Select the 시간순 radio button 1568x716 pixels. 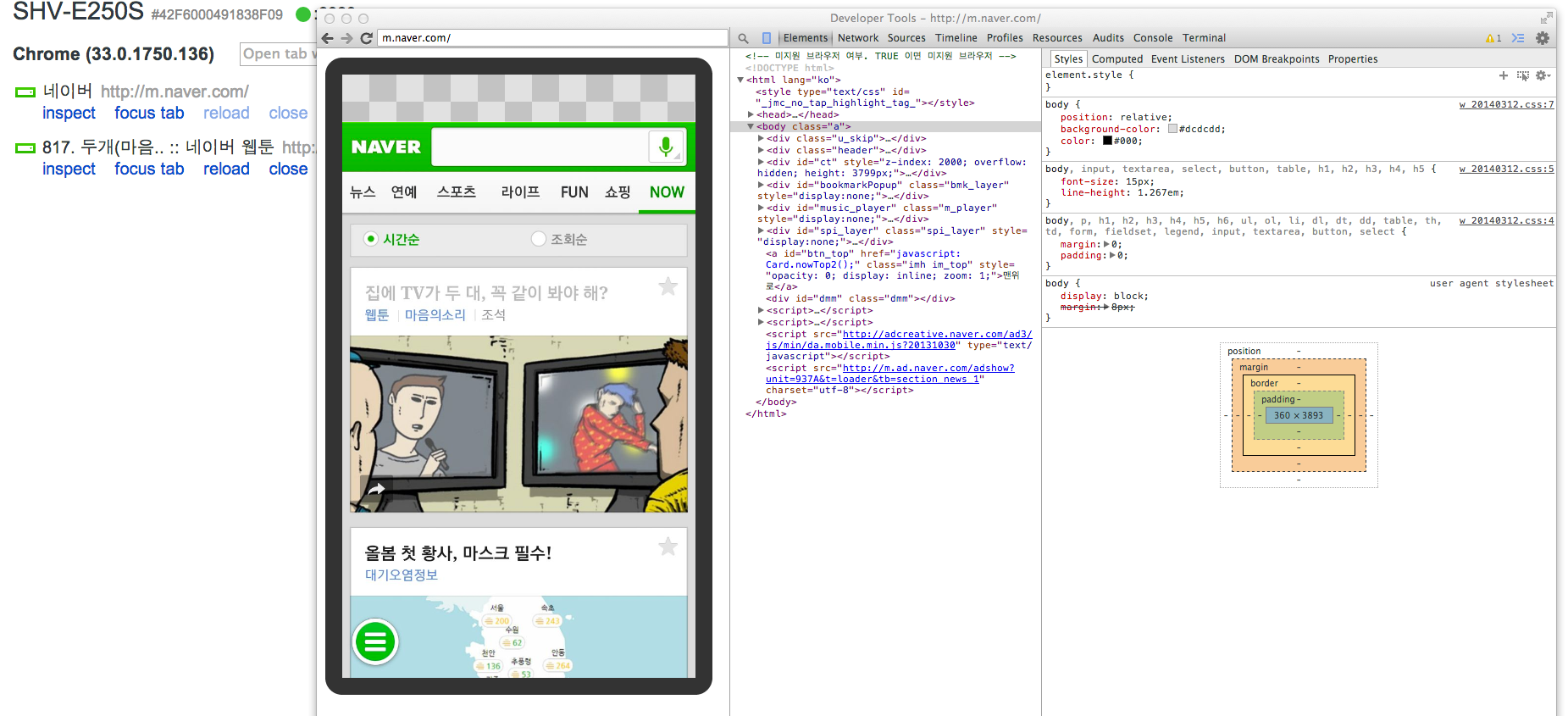(370, 239)
